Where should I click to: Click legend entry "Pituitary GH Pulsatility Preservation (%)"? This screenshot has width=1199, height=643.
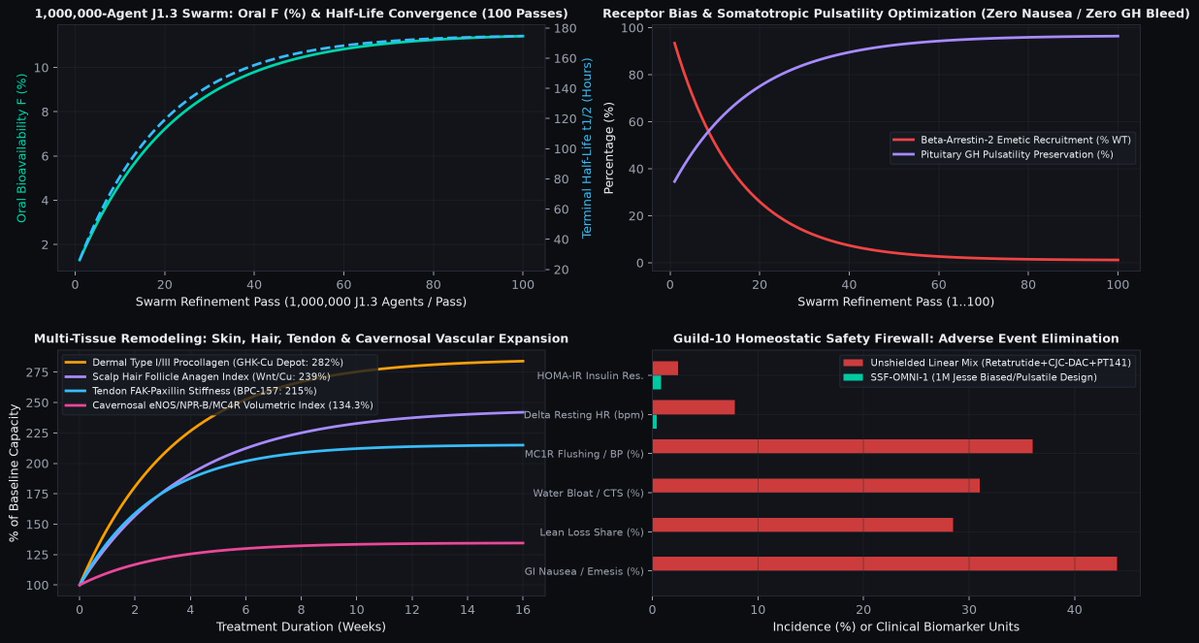1017,154
